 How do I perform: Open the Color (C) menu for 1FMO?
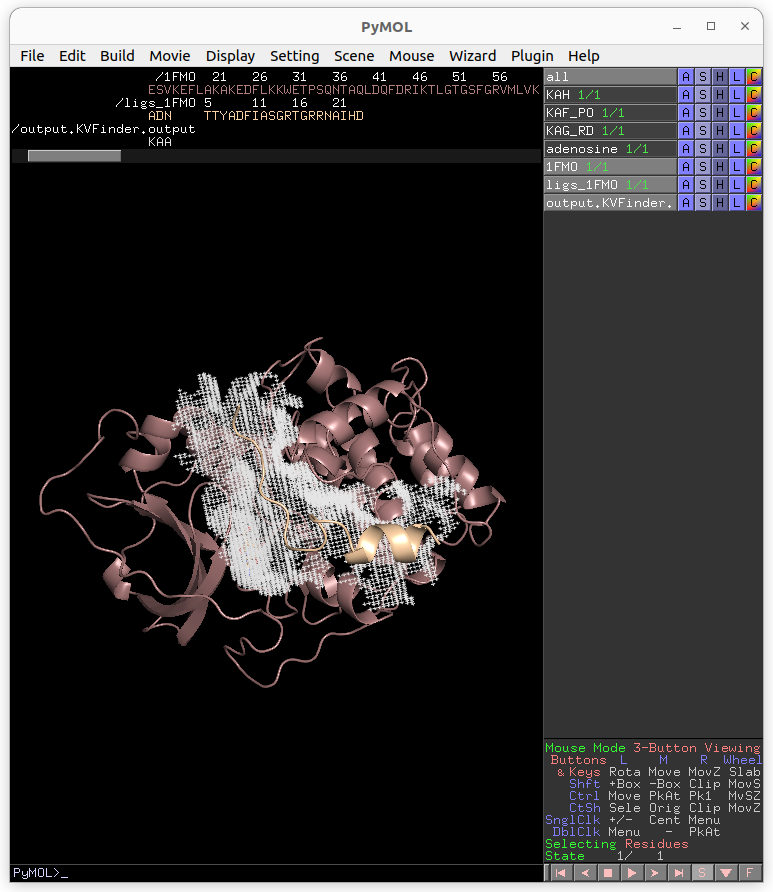point(754,167)
